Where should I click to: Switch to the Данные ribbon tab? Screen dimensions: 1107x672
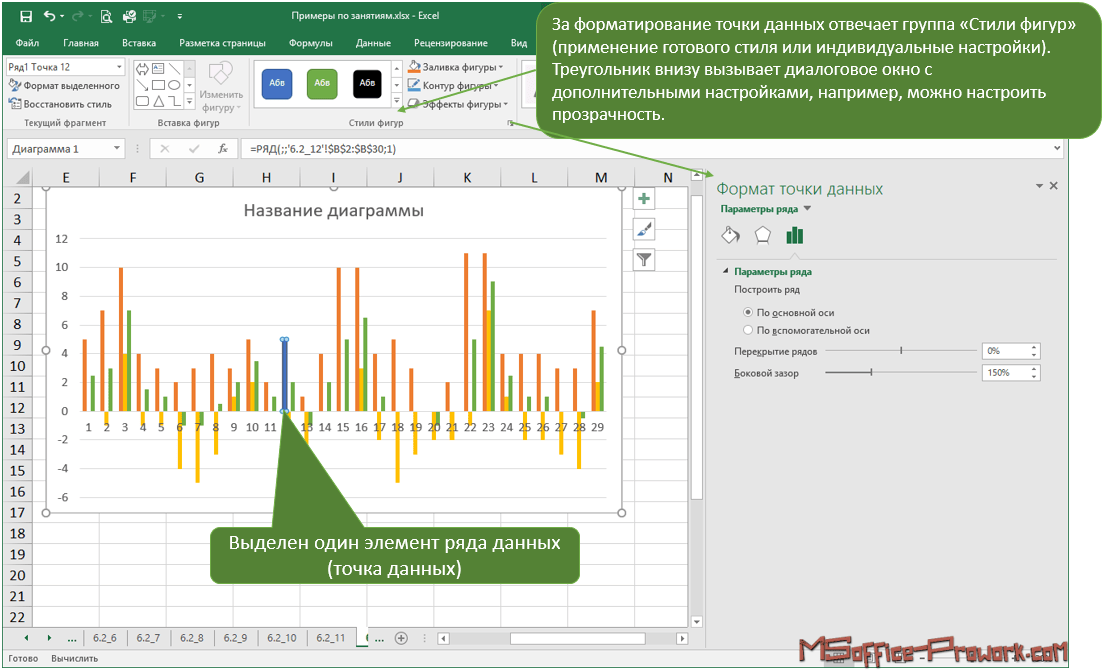click(373, 43)
